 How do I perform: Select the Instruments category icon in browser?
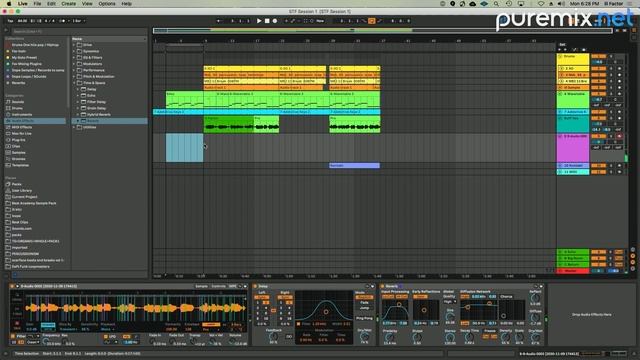8,115
